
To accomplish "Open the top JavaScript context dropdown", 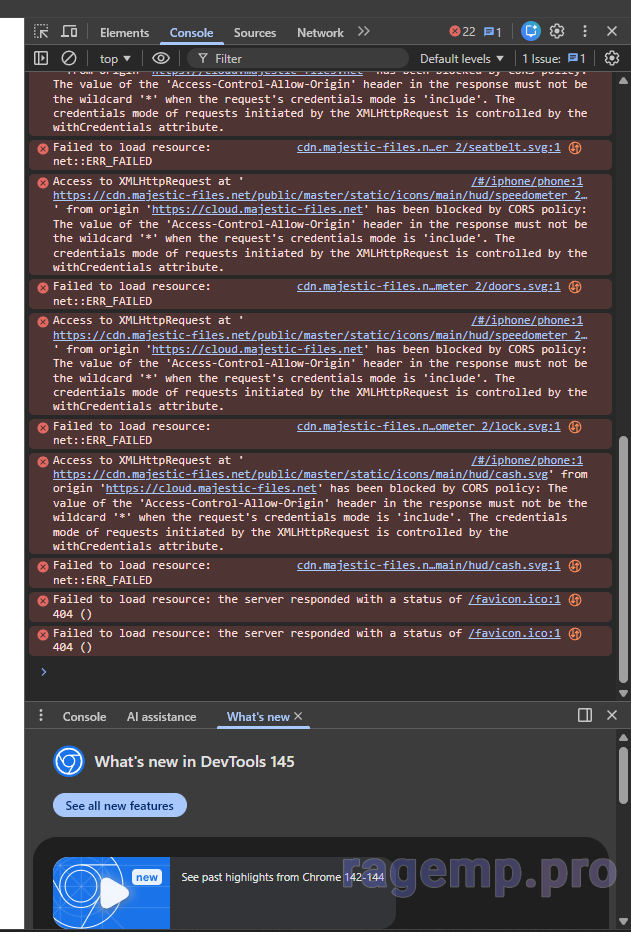I will 115,59.
